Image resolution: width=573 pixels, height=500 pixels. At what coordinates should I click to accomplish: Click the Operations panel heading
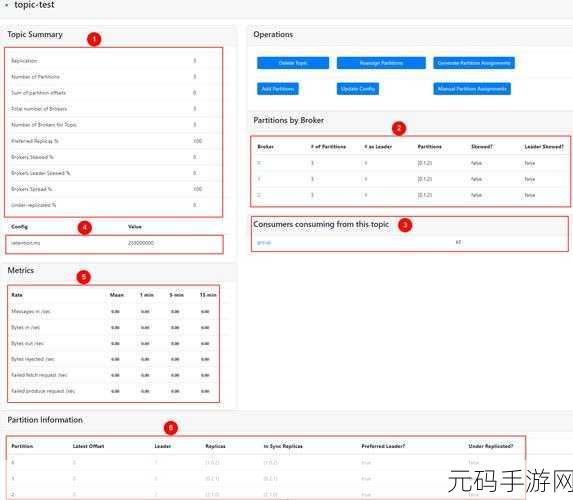273,34
